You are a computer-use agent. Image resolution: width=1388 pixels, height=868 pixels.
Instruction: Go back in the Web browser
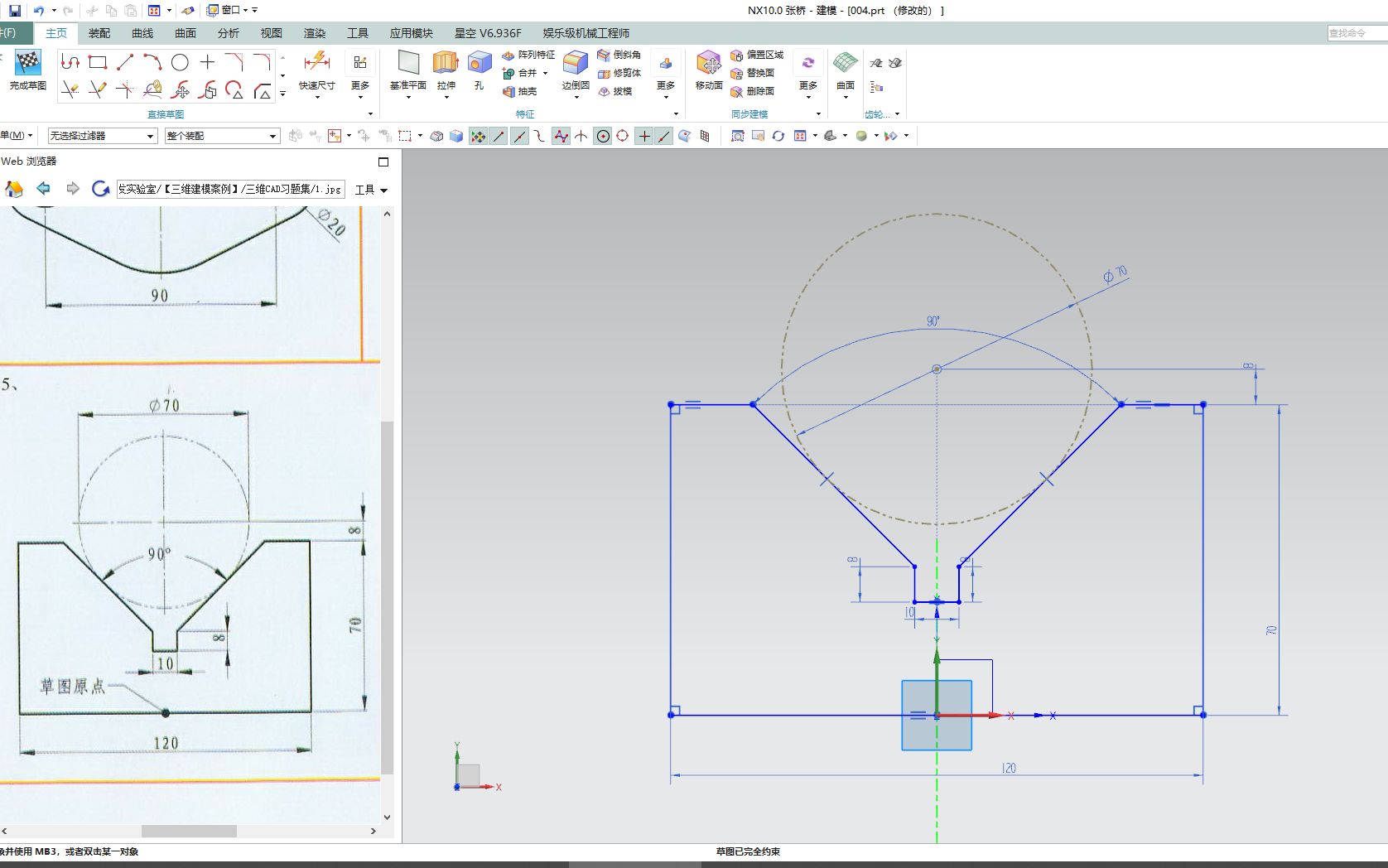[43, 189]
